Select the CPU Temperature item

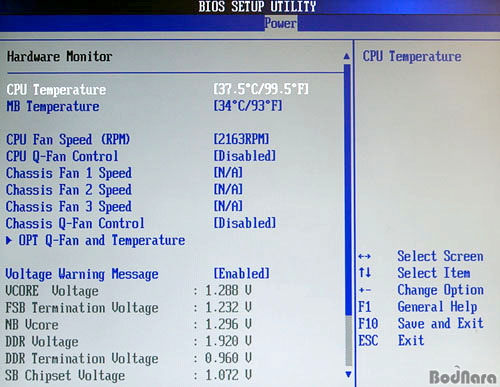[56, 90]
